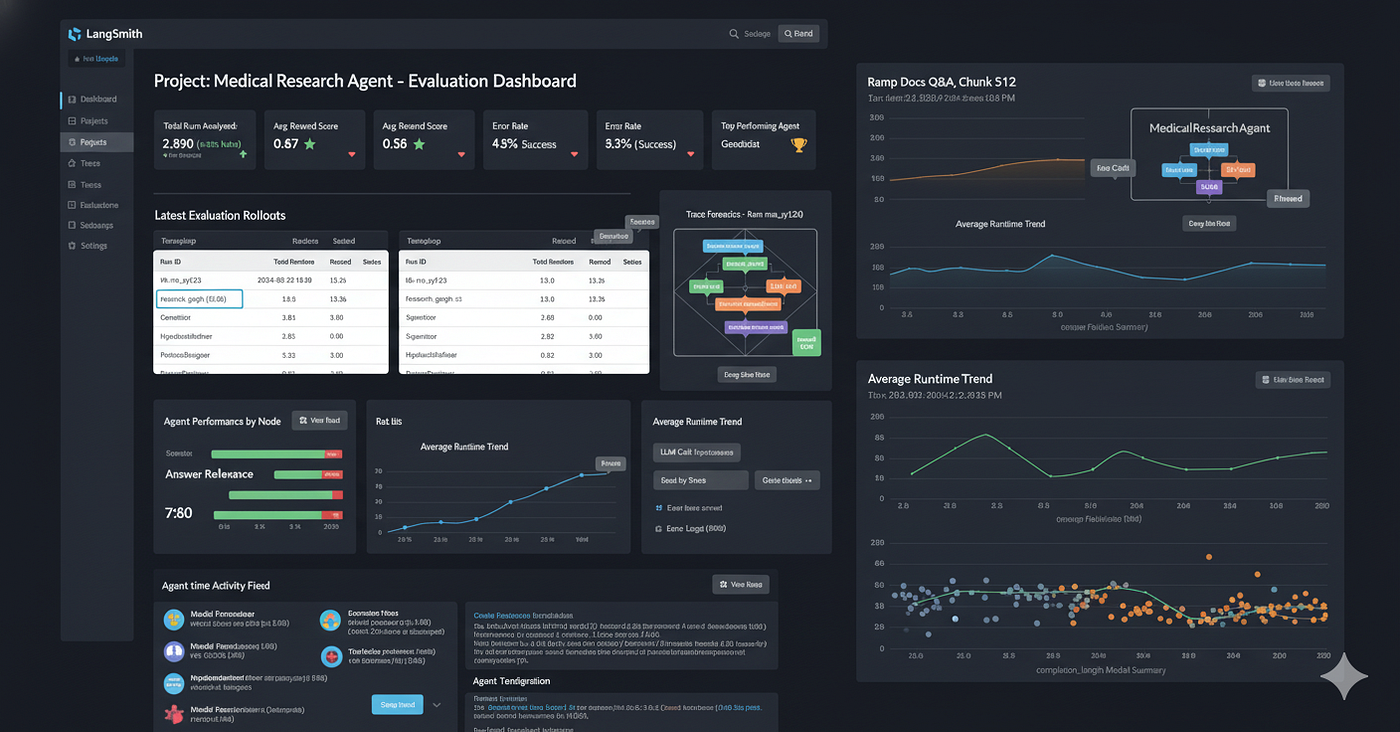
Task: Click the LangSmith logo icon
Action: tap(74, 33)
